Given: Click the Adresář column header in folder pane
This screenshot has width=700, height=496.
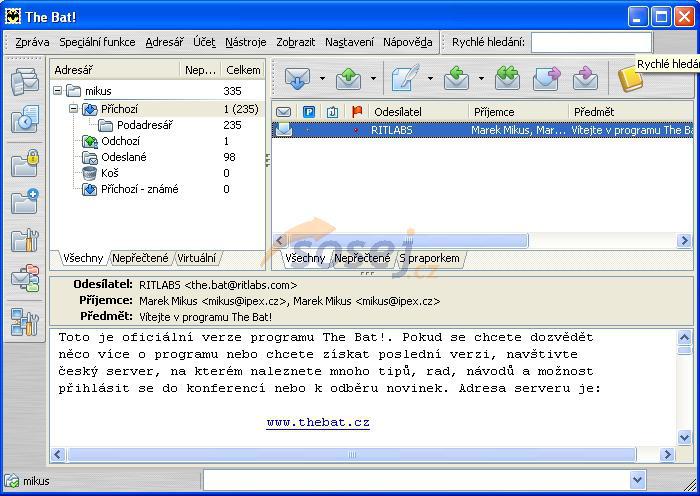Looking at the screenshot, I should click(x=115, y=70).
